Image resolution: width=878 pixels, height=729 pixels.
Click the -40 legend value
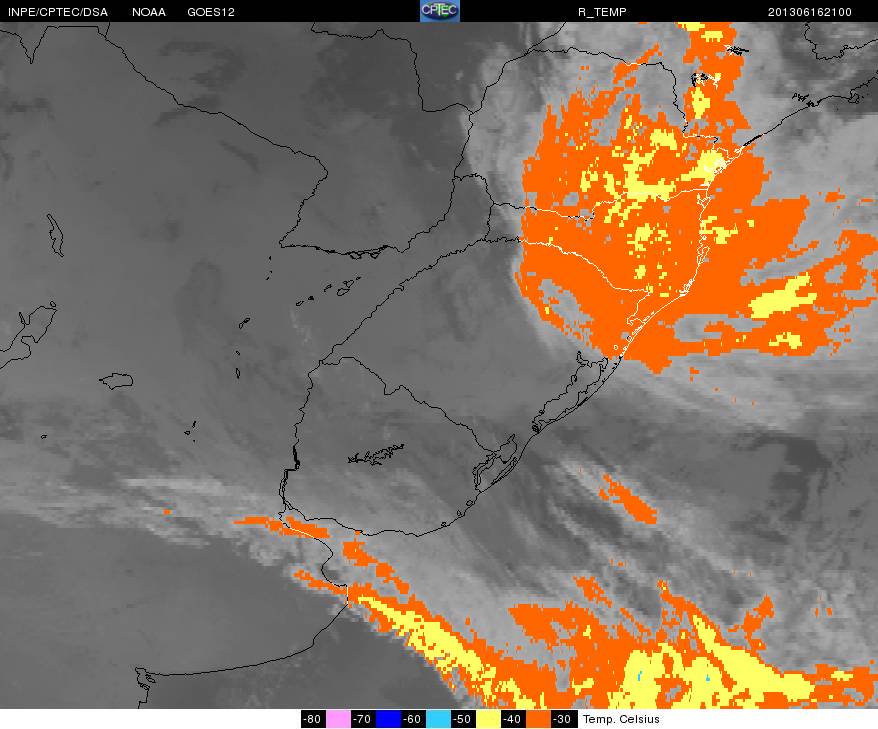(512, 719)
